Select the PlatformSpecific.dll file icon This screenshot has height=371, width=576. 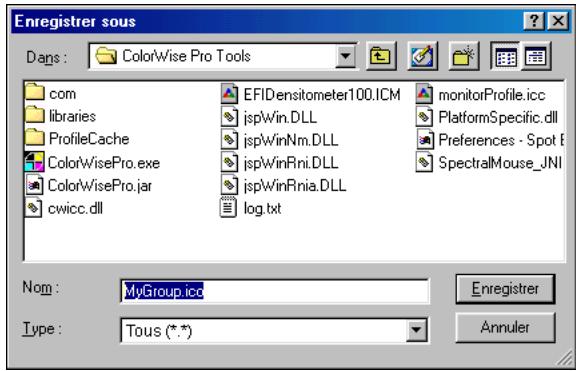(424, 117)
